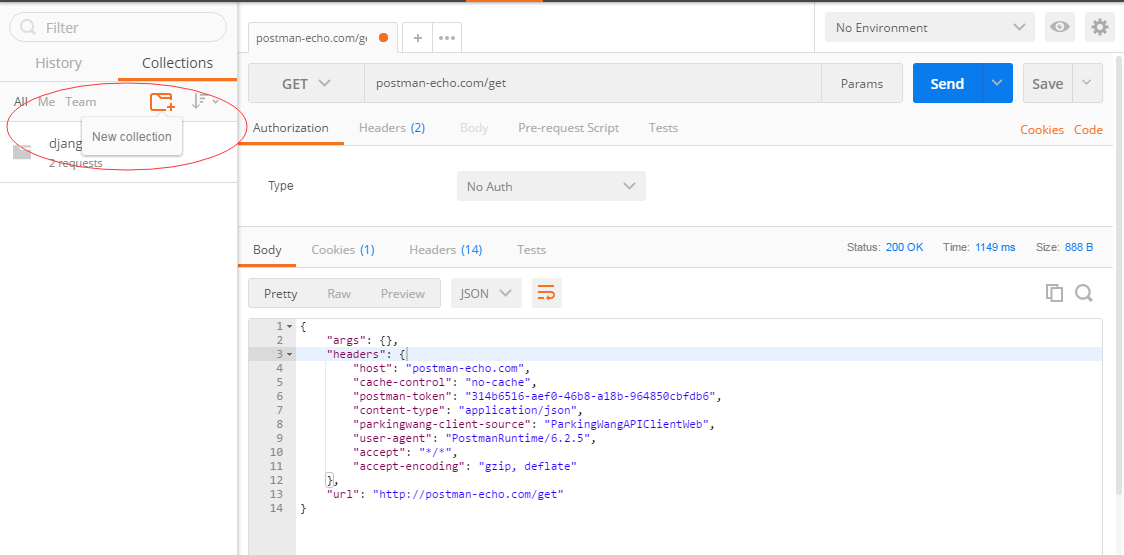
Task: Click the response search magnifier icon
Action: tap(1083, 293)
